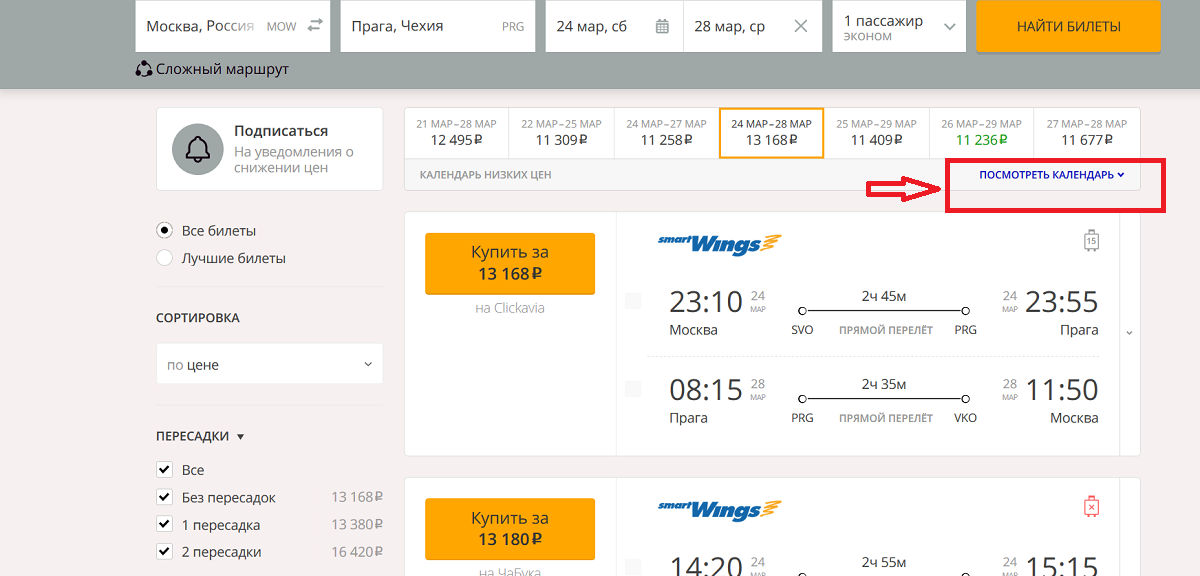The width and height of the screenshot is (1200, 576).
Task: Expand ПОСМОТРЕТЬ КАЛЕНДАРЬ low price calendar
Action: [x=1052, y=175]
